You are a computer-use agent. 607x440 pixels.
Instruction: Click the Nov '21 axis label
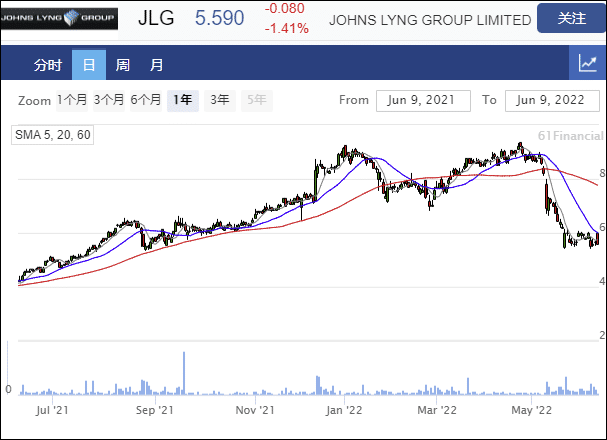click(x=255, y=410)
